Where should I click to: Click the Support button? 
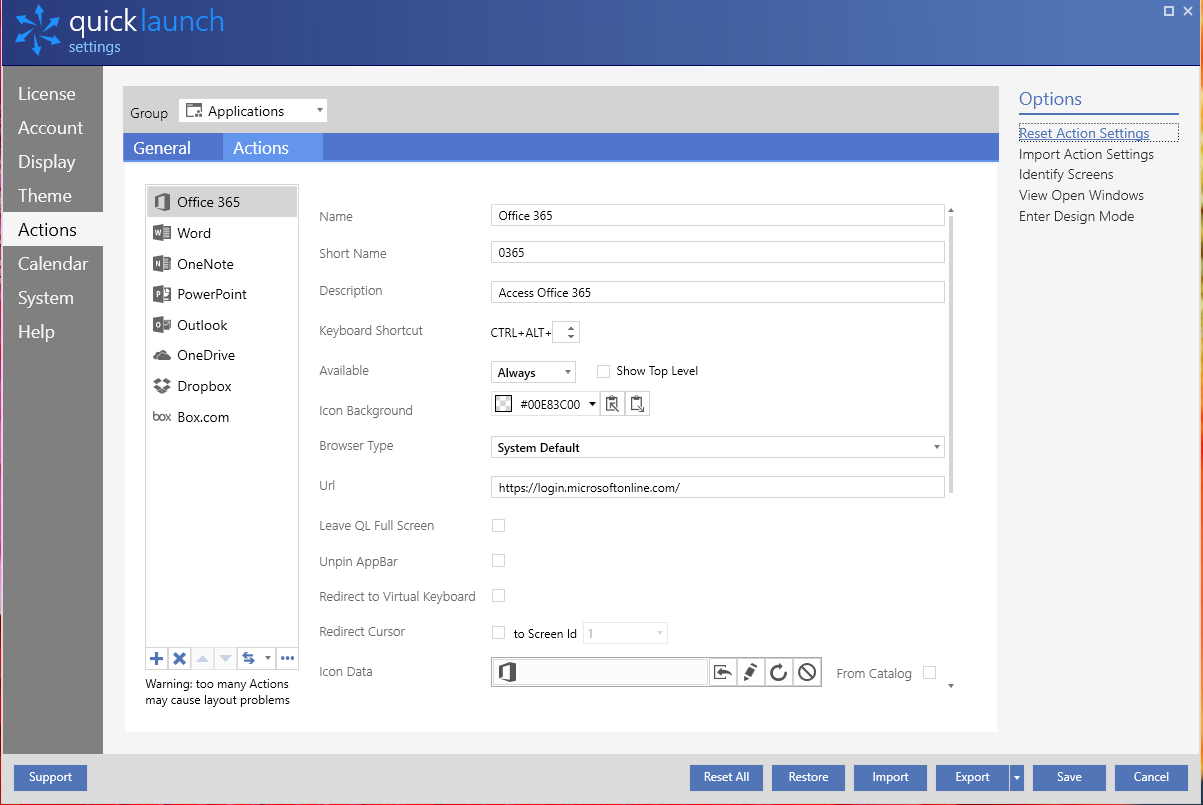[x=51, y=777]
